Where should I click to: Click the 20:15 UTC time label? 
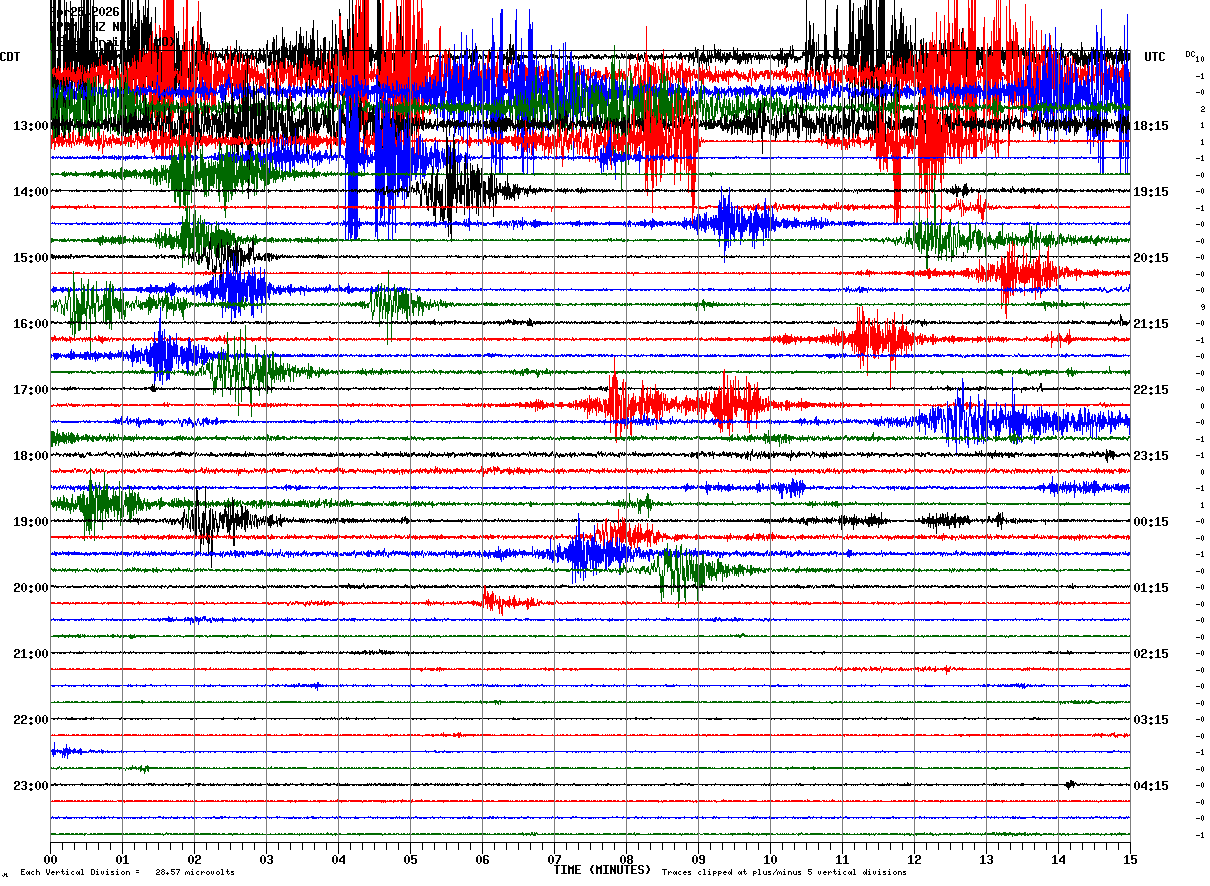pos(1150,258)
